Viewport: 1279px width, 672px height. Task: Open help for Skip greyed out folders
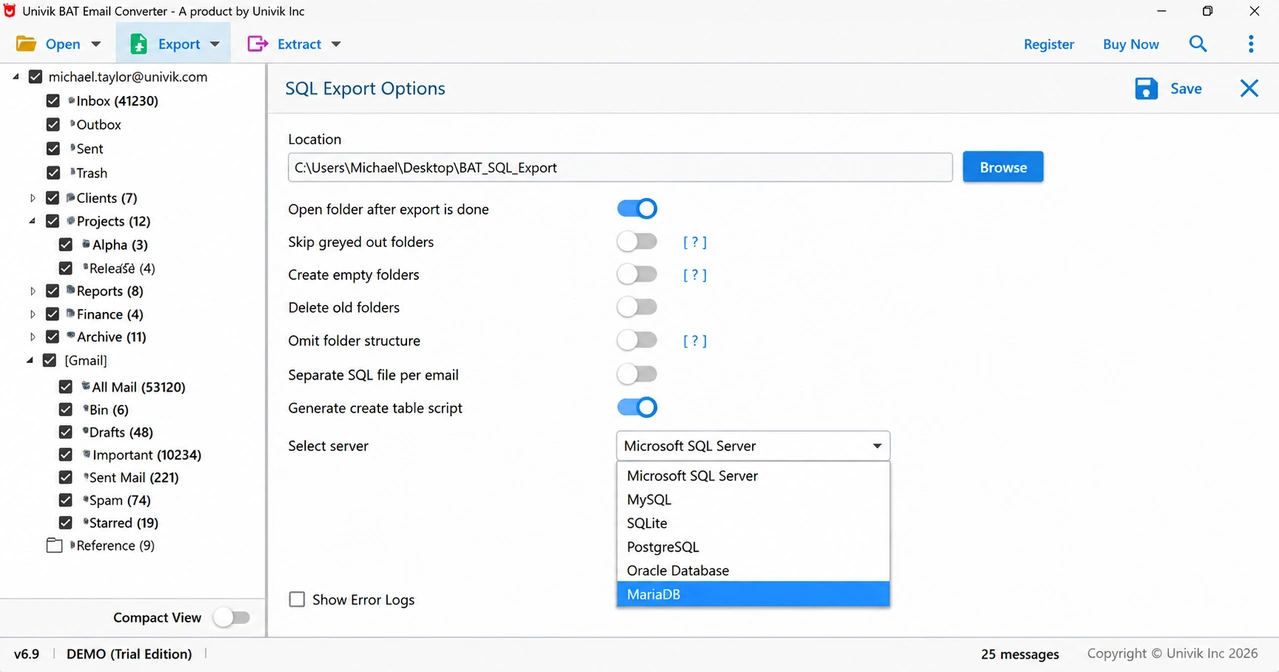695,242
